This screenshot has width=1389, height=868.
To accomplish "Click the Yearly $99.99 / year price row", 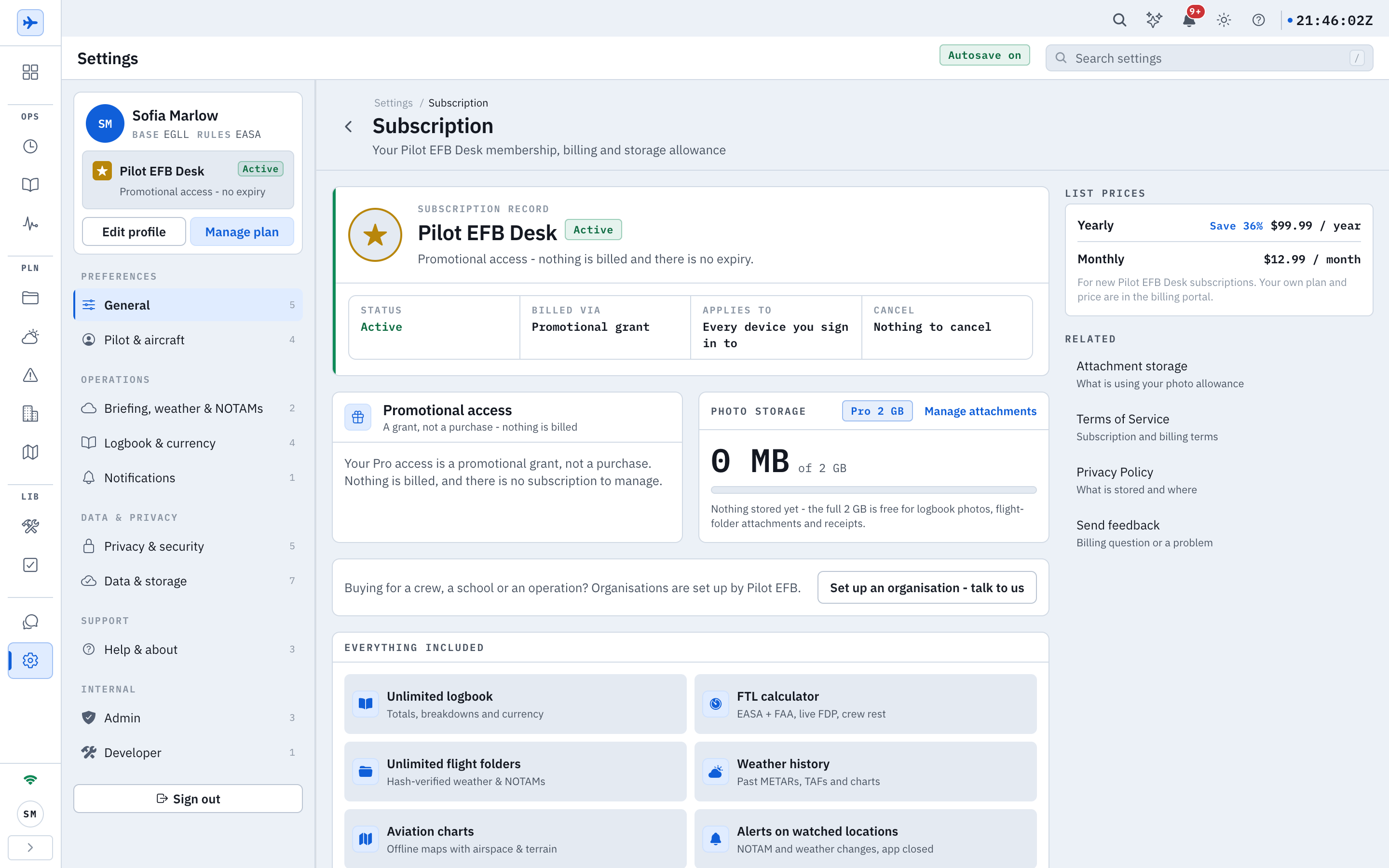I will click(x=1219, y=225).
